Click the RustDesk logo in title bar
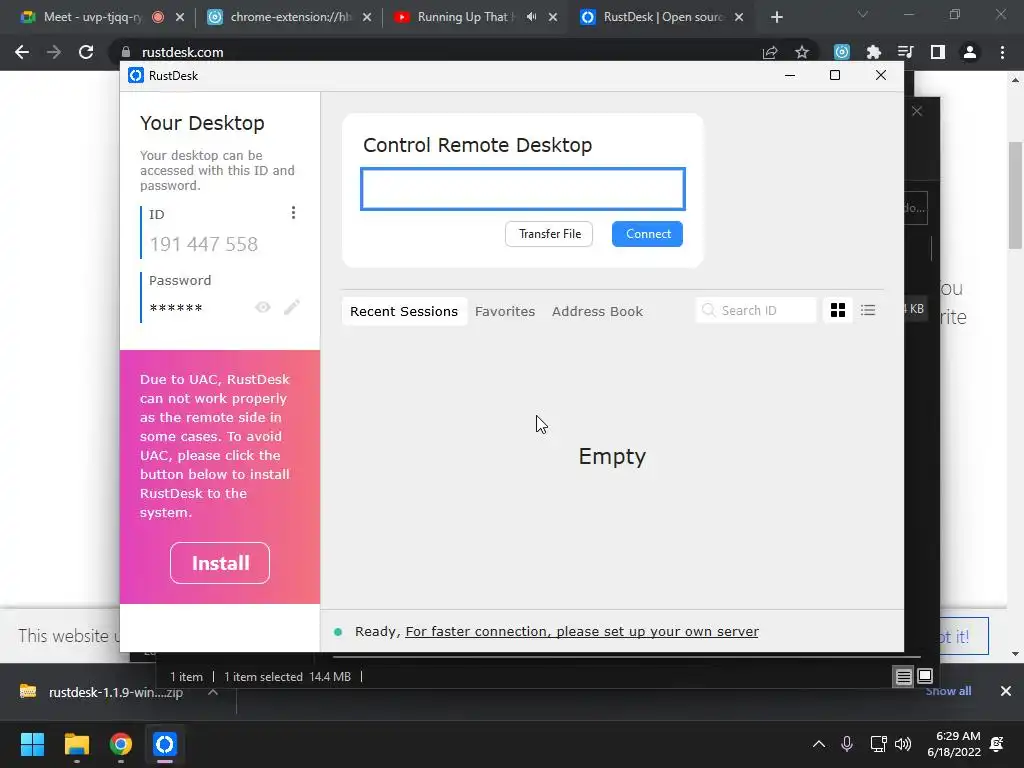The height and width of the screenshot is (768, 1024). [x=136, y=76]
